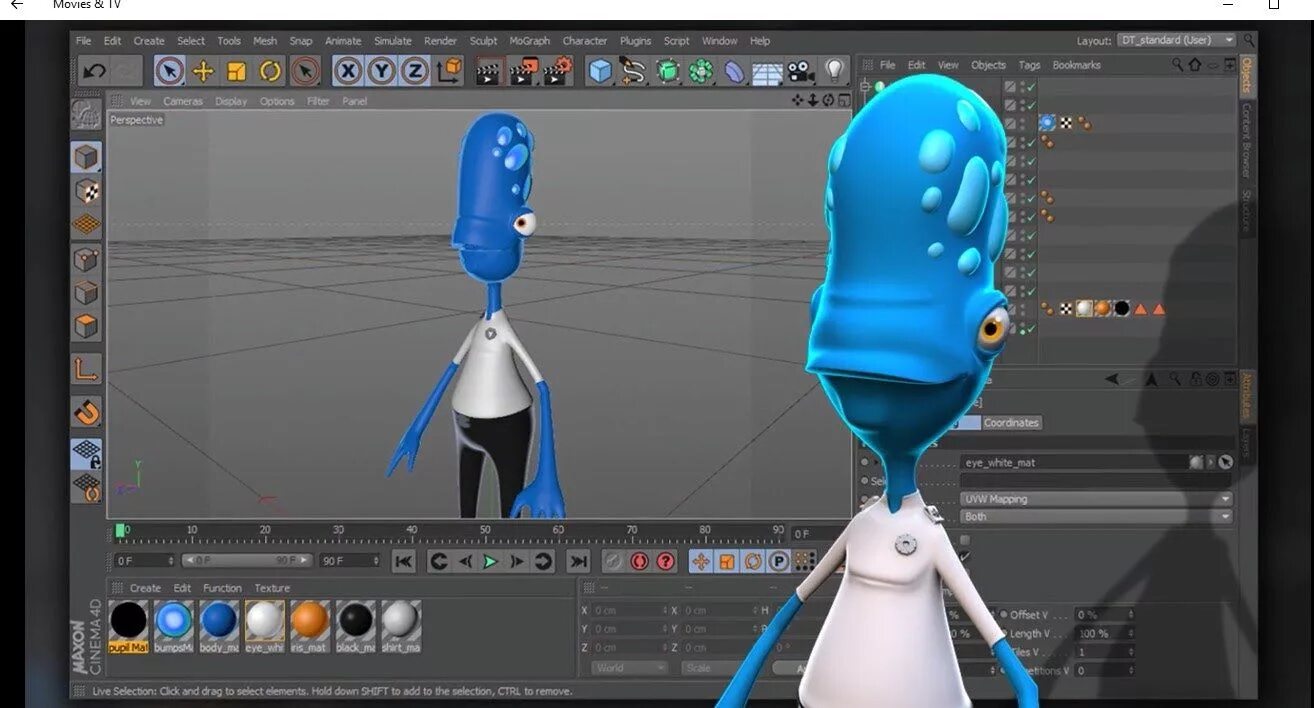Open the Both side dropdown
This screenshot has height=708, width=1314.
tap(1096, 517)
